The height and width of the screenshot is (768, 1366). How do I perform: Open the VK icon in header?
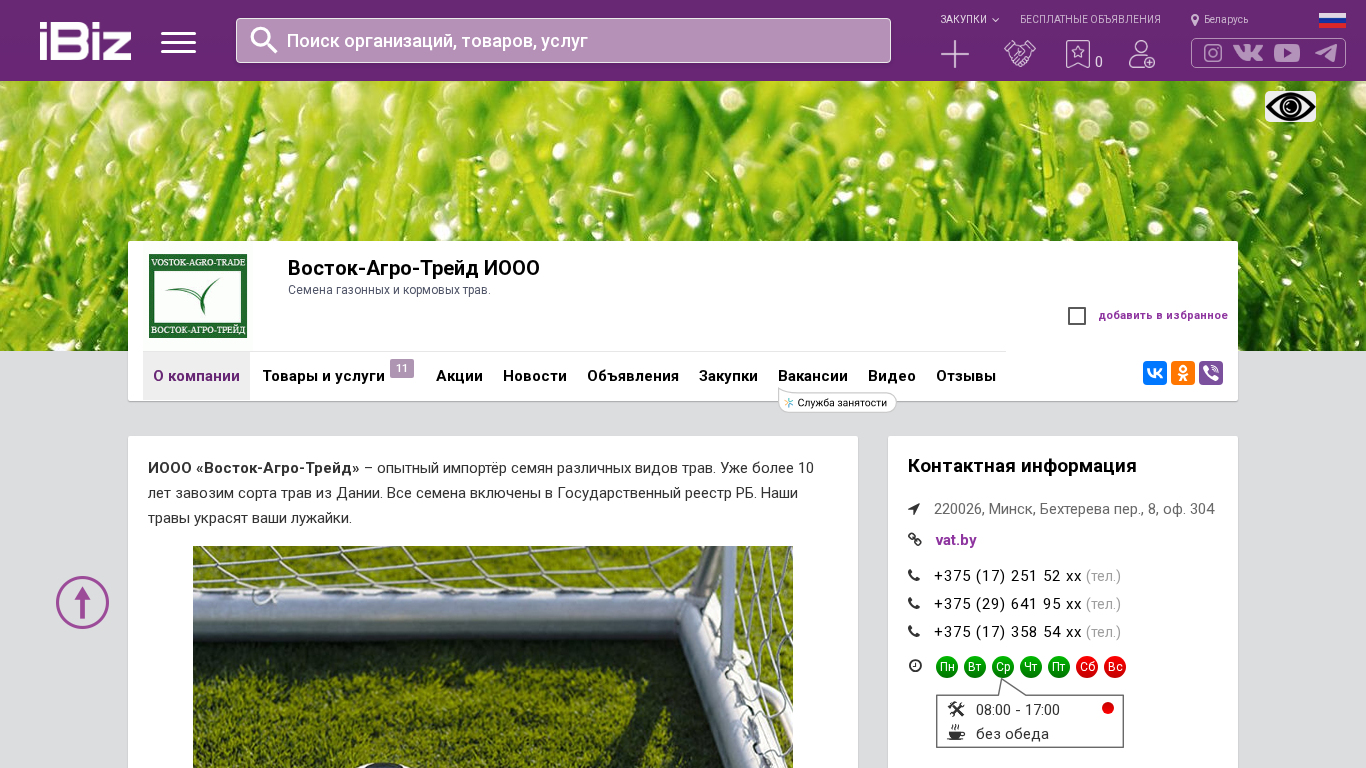point(1248,53)
